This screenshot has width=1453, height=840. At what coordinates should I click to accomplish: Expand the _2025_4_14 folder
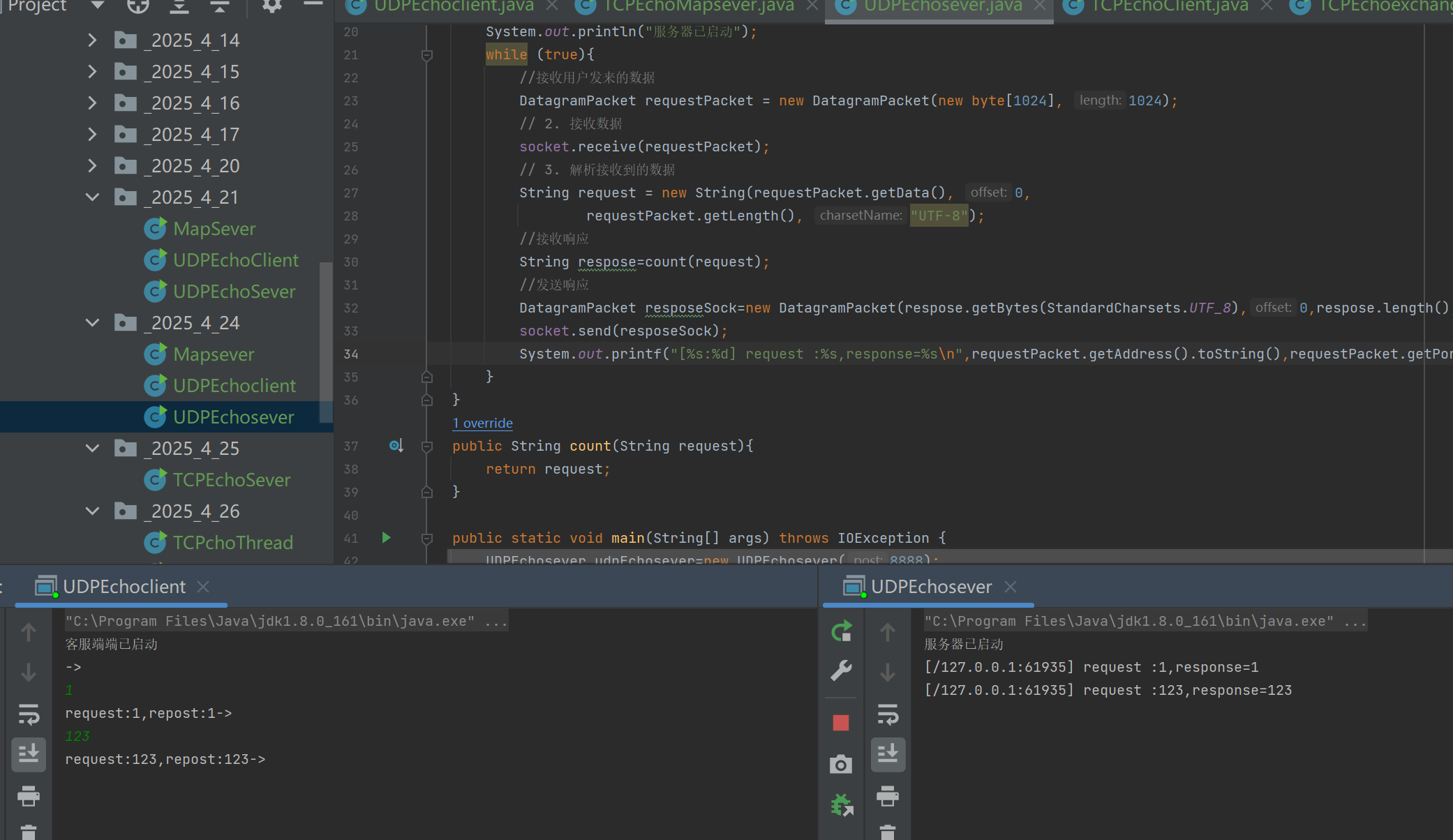coord(92,40)
